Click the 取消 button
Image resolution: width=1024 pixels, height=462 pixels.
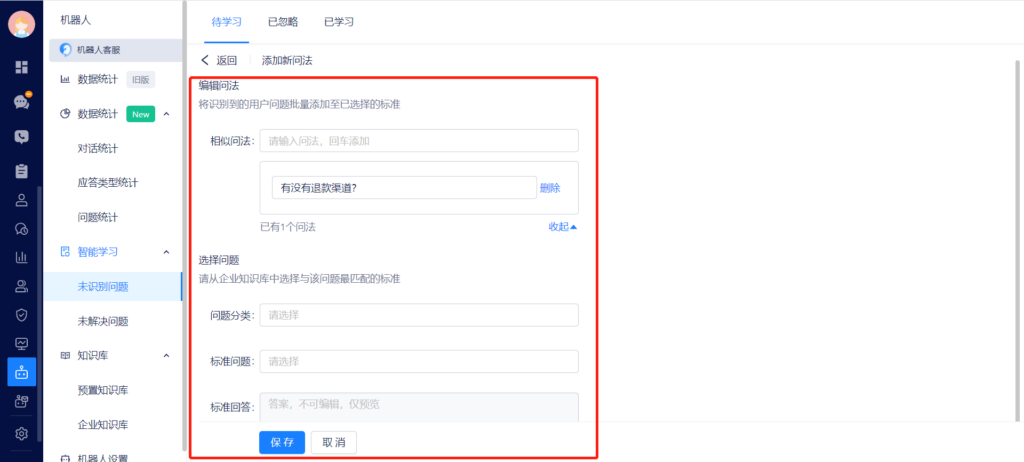coord(334,442)
